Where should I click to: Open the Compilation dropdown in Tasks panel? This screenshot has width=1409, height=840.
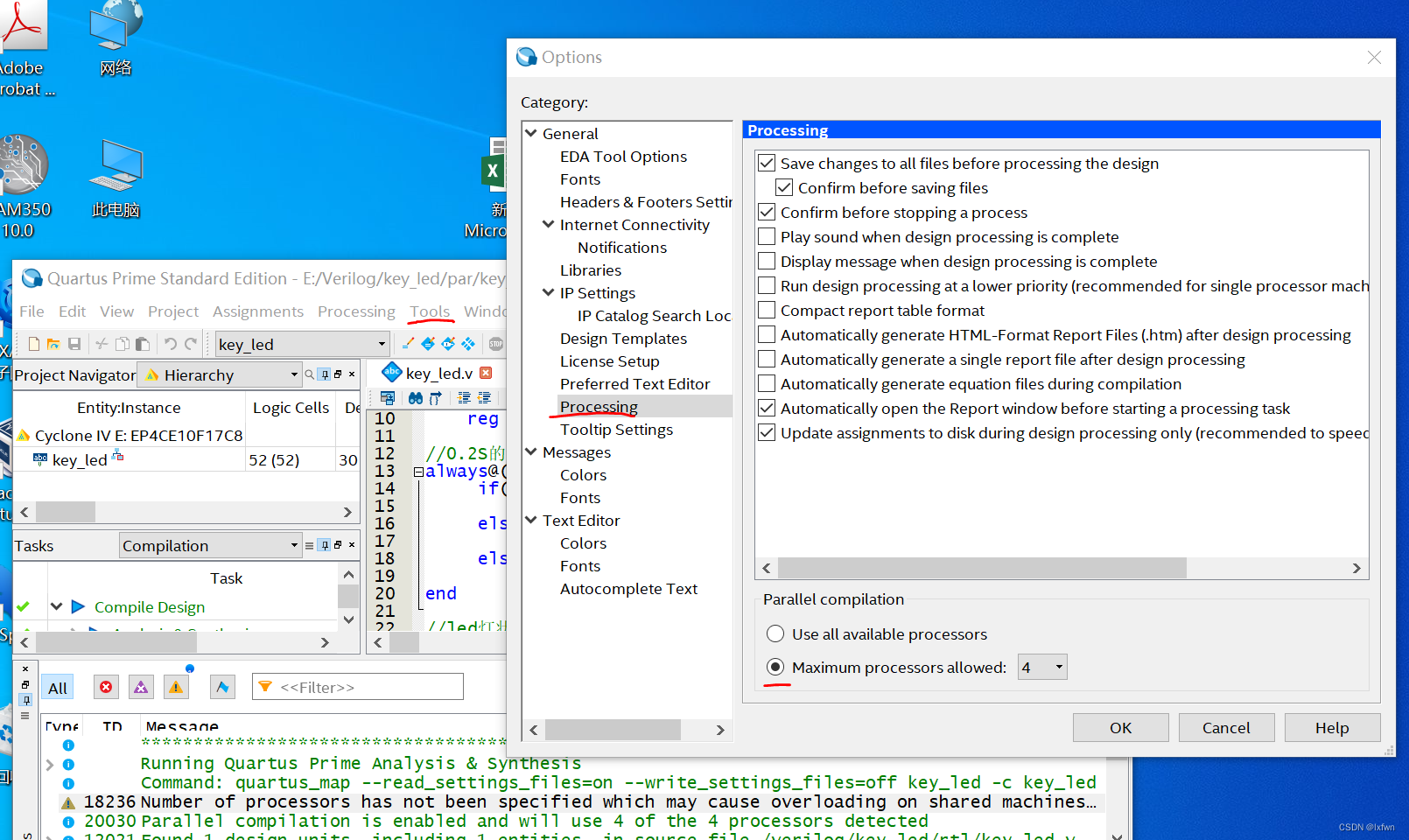[x=210, y=545]
